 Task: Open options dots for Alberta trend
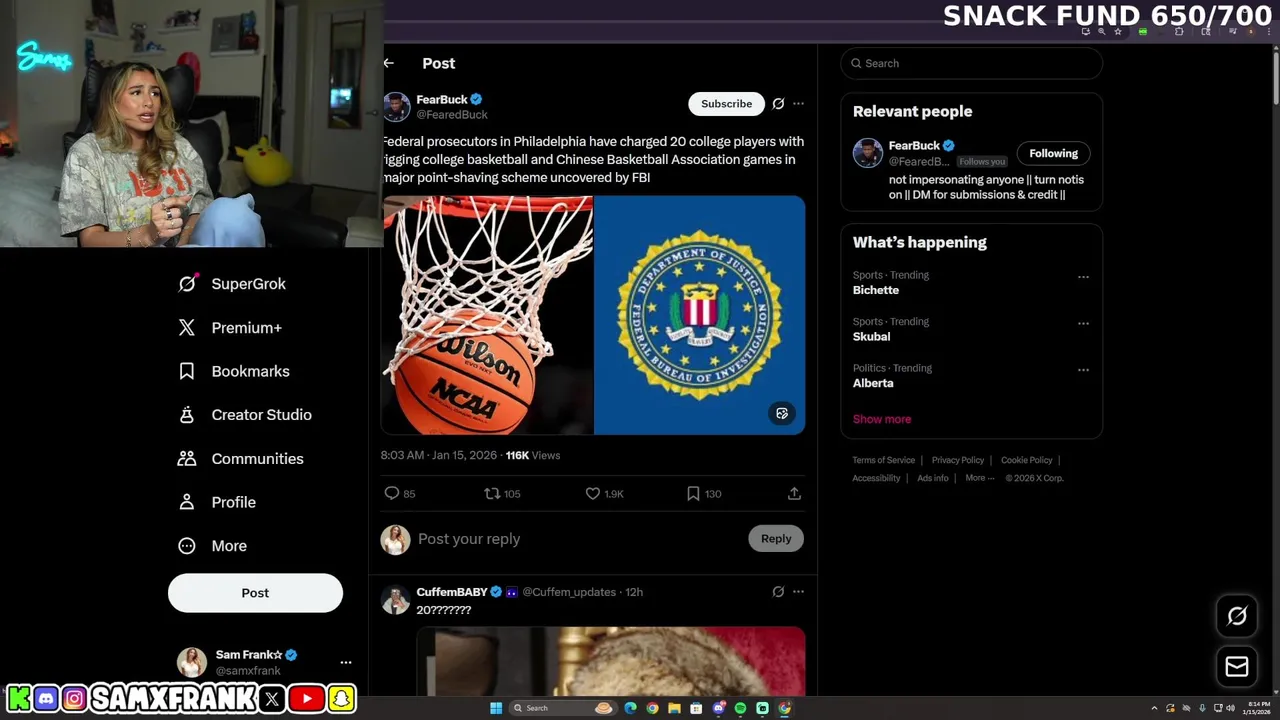[1083, 370]
